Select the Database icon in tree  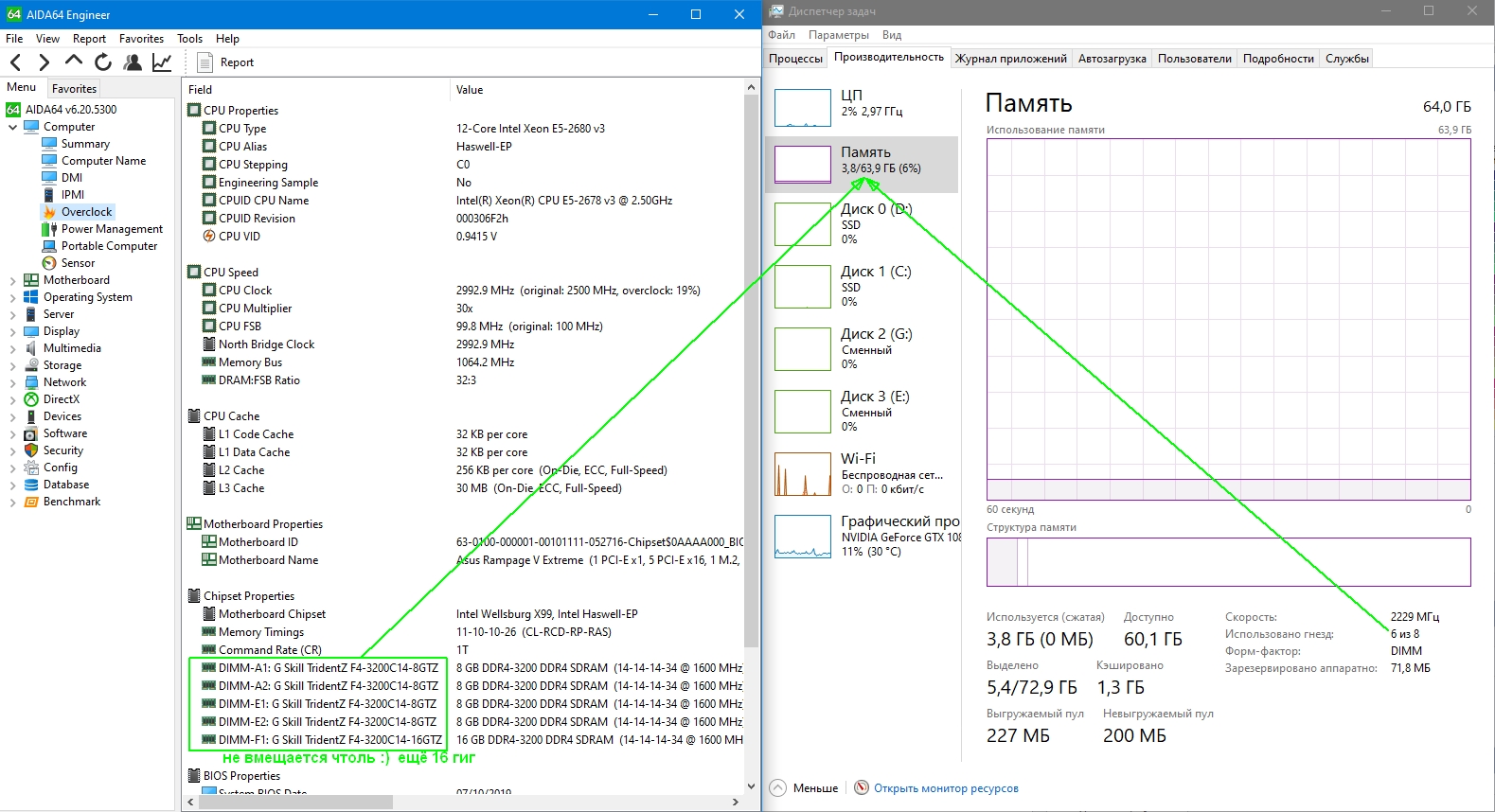31,485
